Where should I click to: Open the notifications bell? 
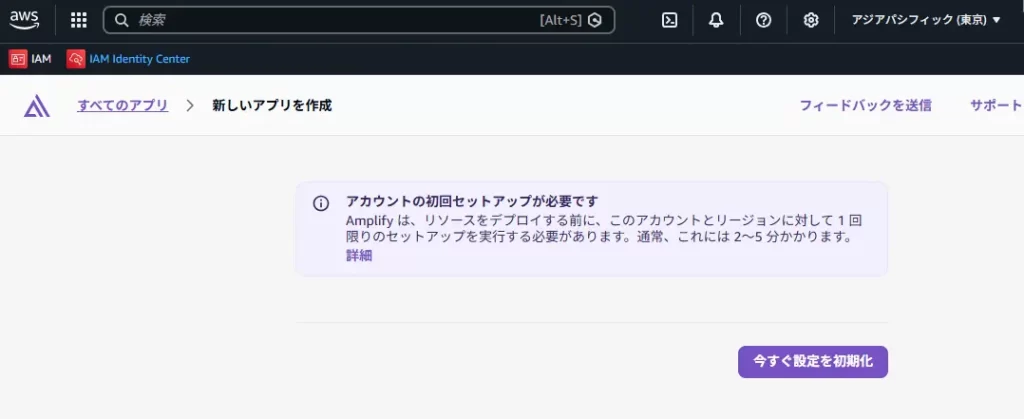(x=716, y=20)
